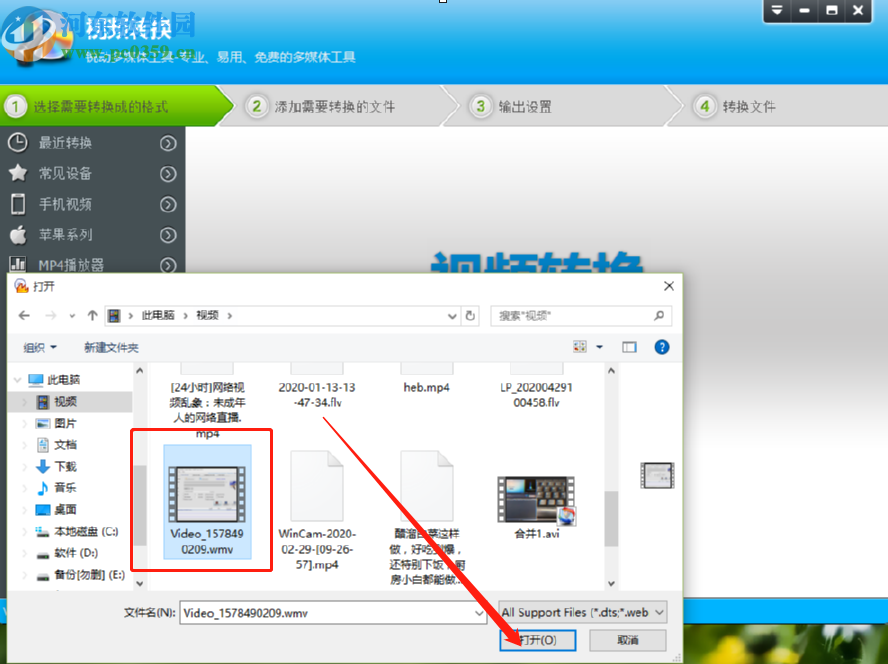Select 桌面 in the navigation tree
This screenshot has height=664, width=888.
[65, 509]
